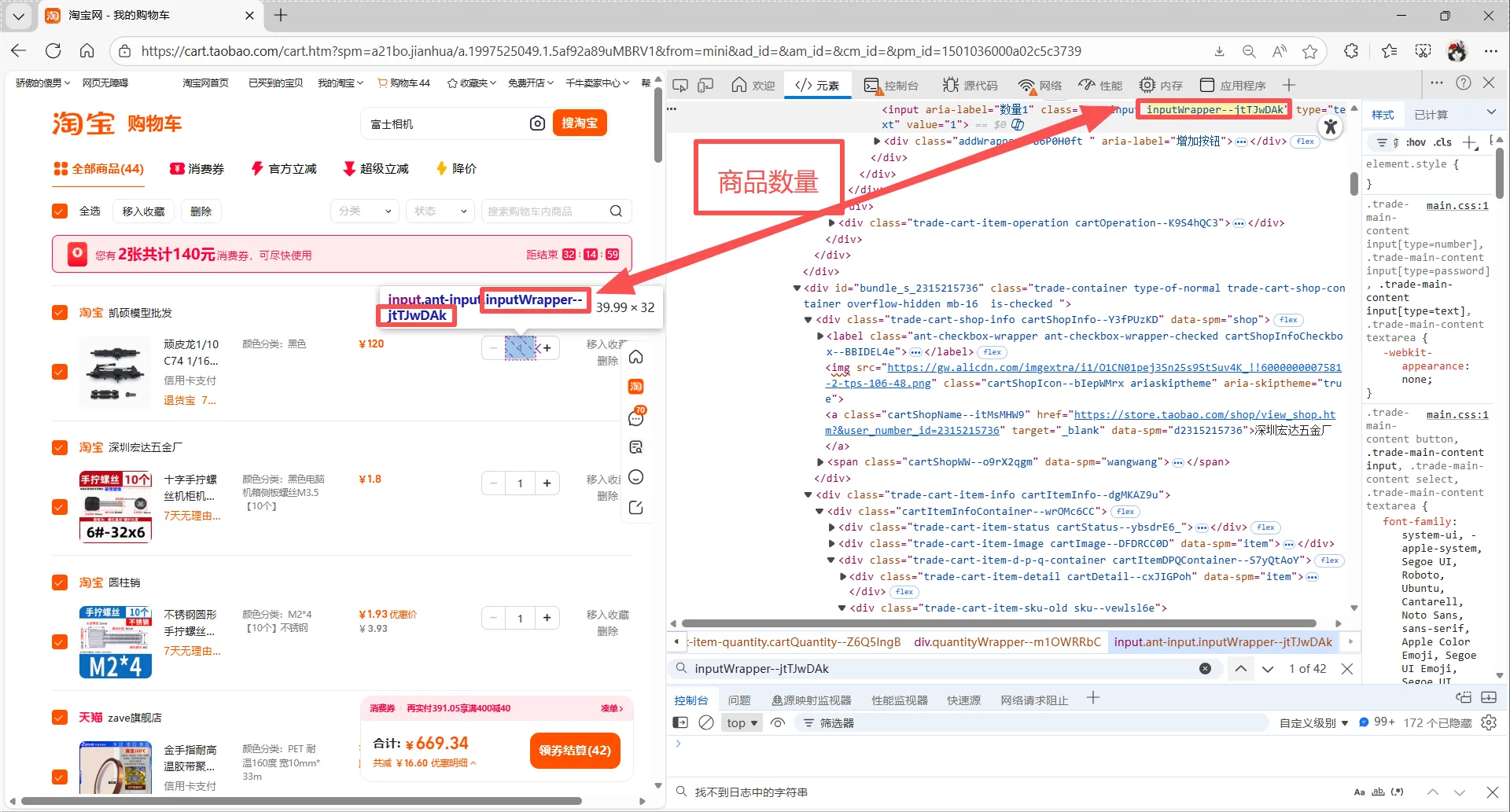Uncheck the 不锈钢圆形手拧螺丝 item checkbox
The image size is (1510, 812).
coord(60,642)
